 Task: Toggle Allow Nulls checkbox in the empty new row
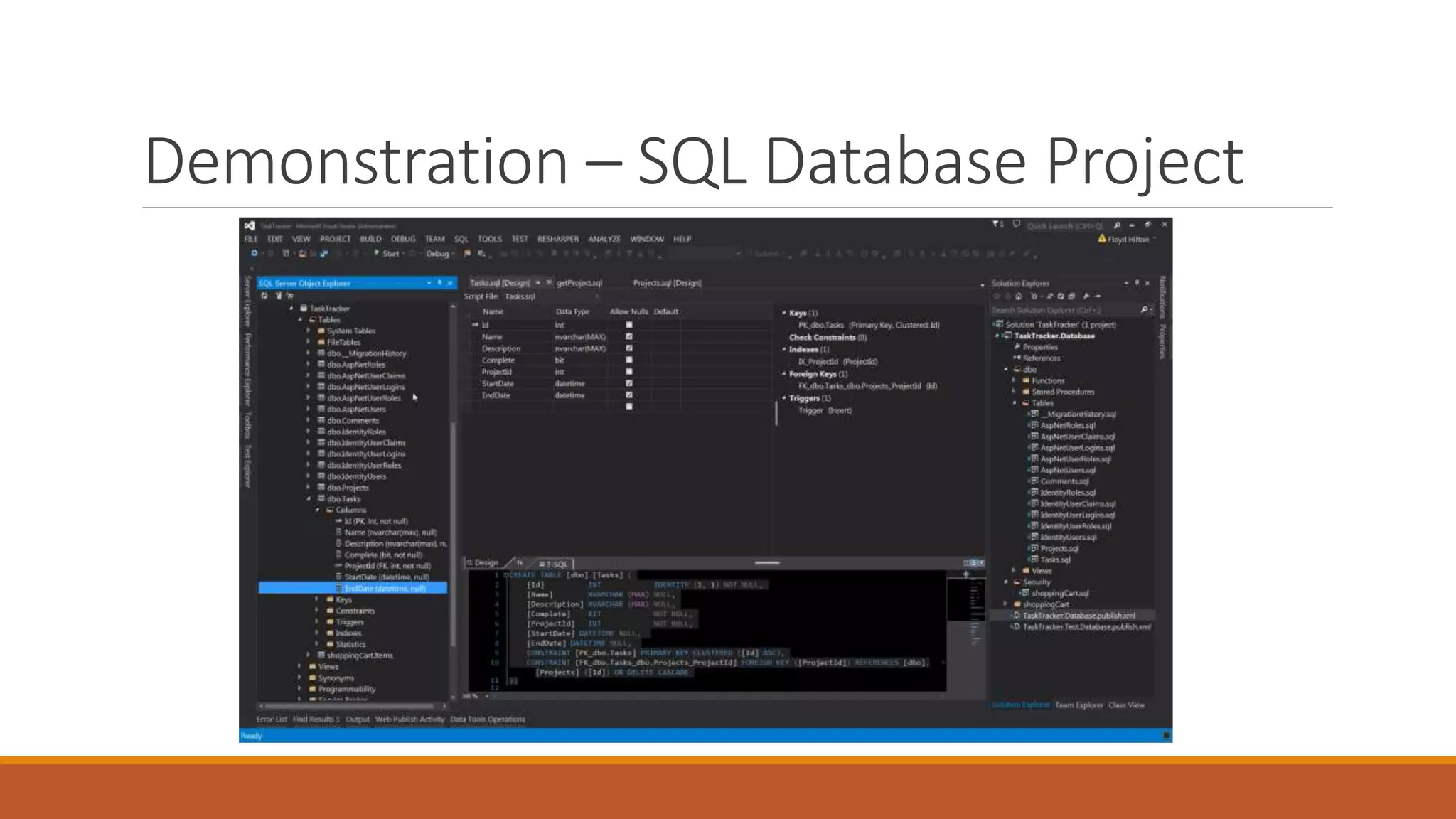pos(629,407)
